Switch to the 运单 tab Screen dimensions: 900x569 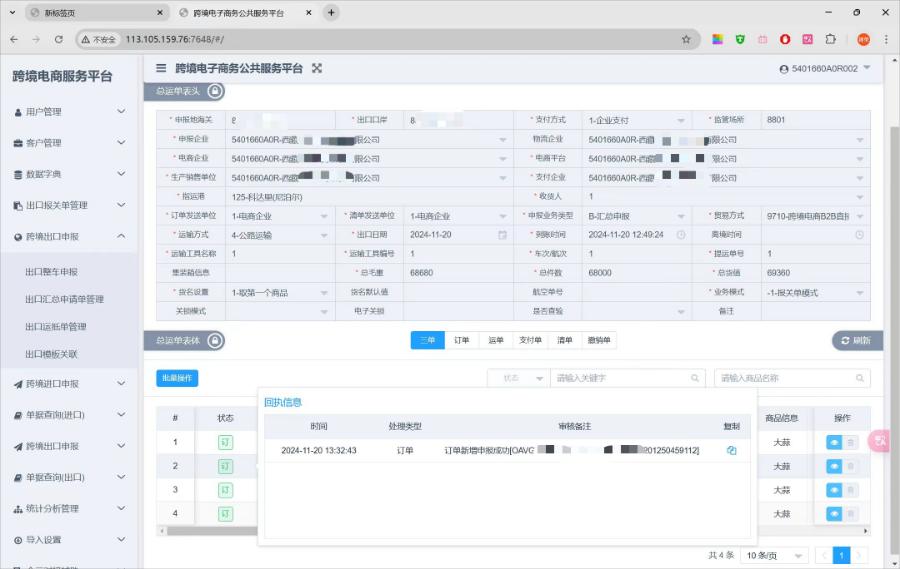coord(496,340)
